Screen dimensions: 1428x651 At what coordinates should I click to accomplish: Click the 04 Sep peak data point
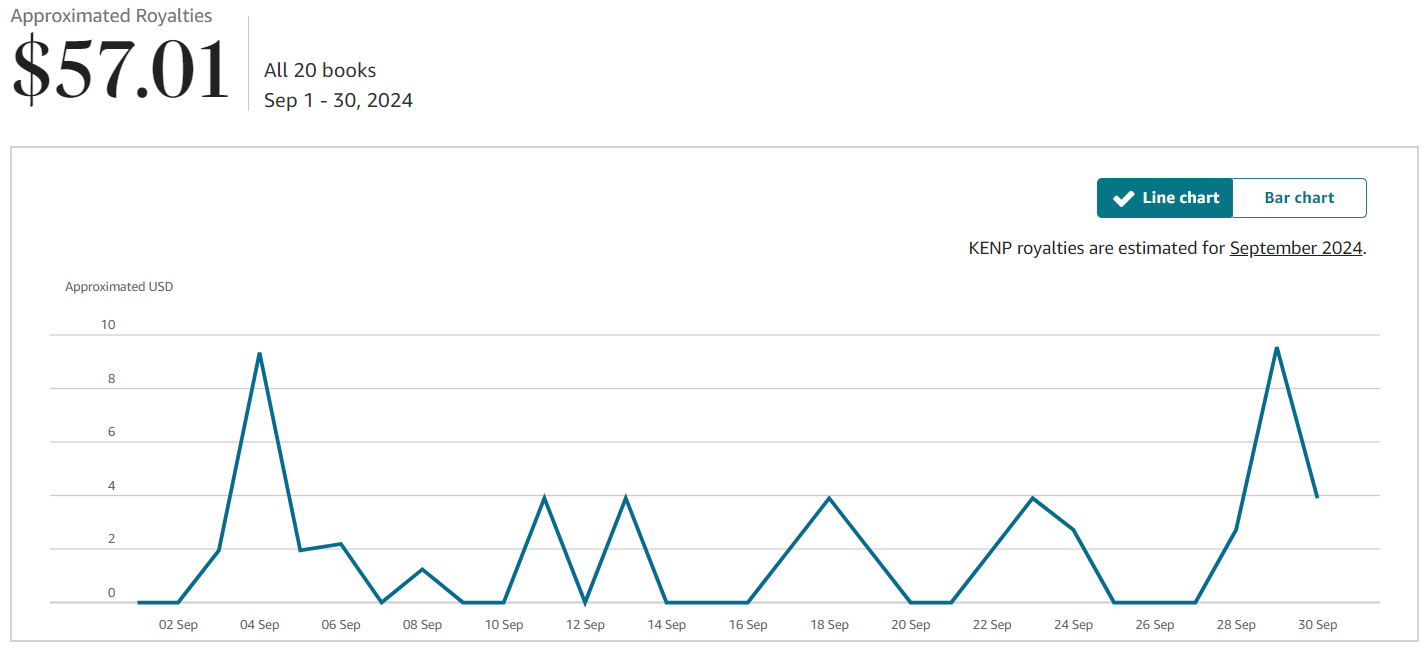click(259, 353)
